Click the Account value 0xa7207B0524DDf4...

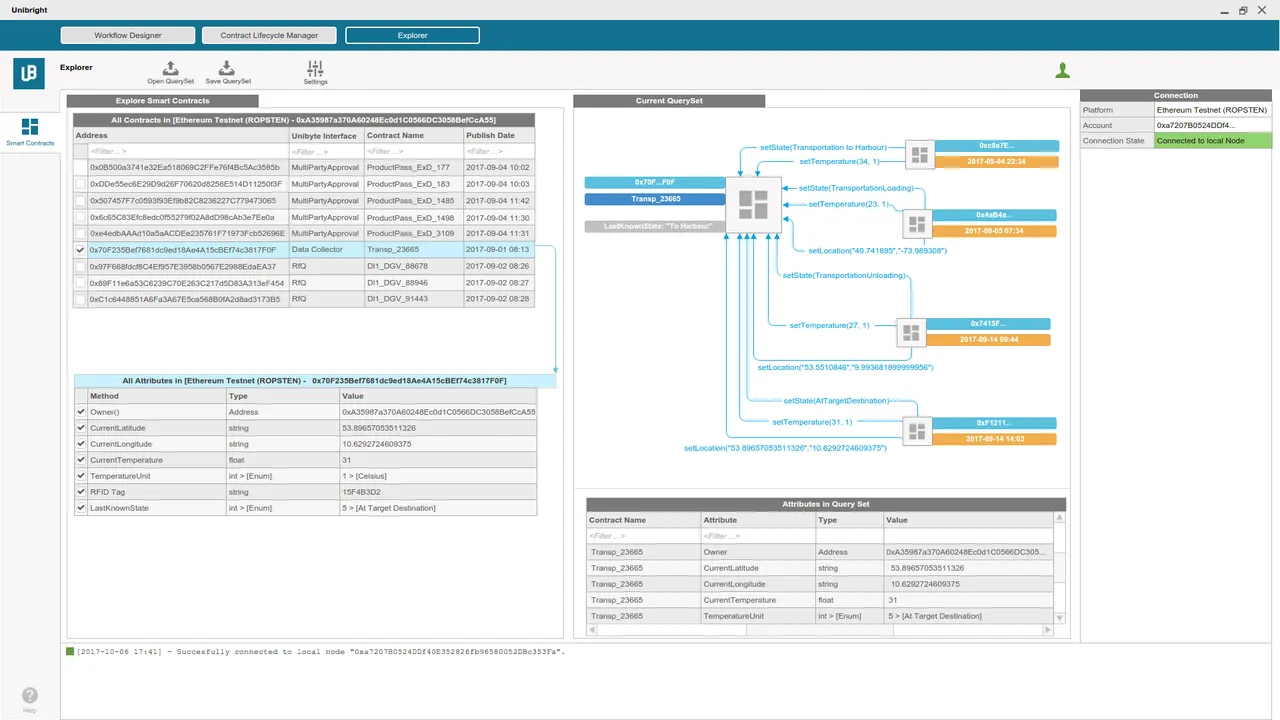(x=1212, y=125)
